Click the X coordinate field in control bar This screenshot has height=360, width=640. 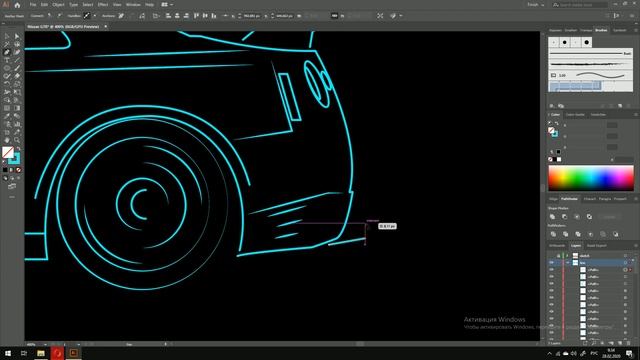tap(252, 16)
